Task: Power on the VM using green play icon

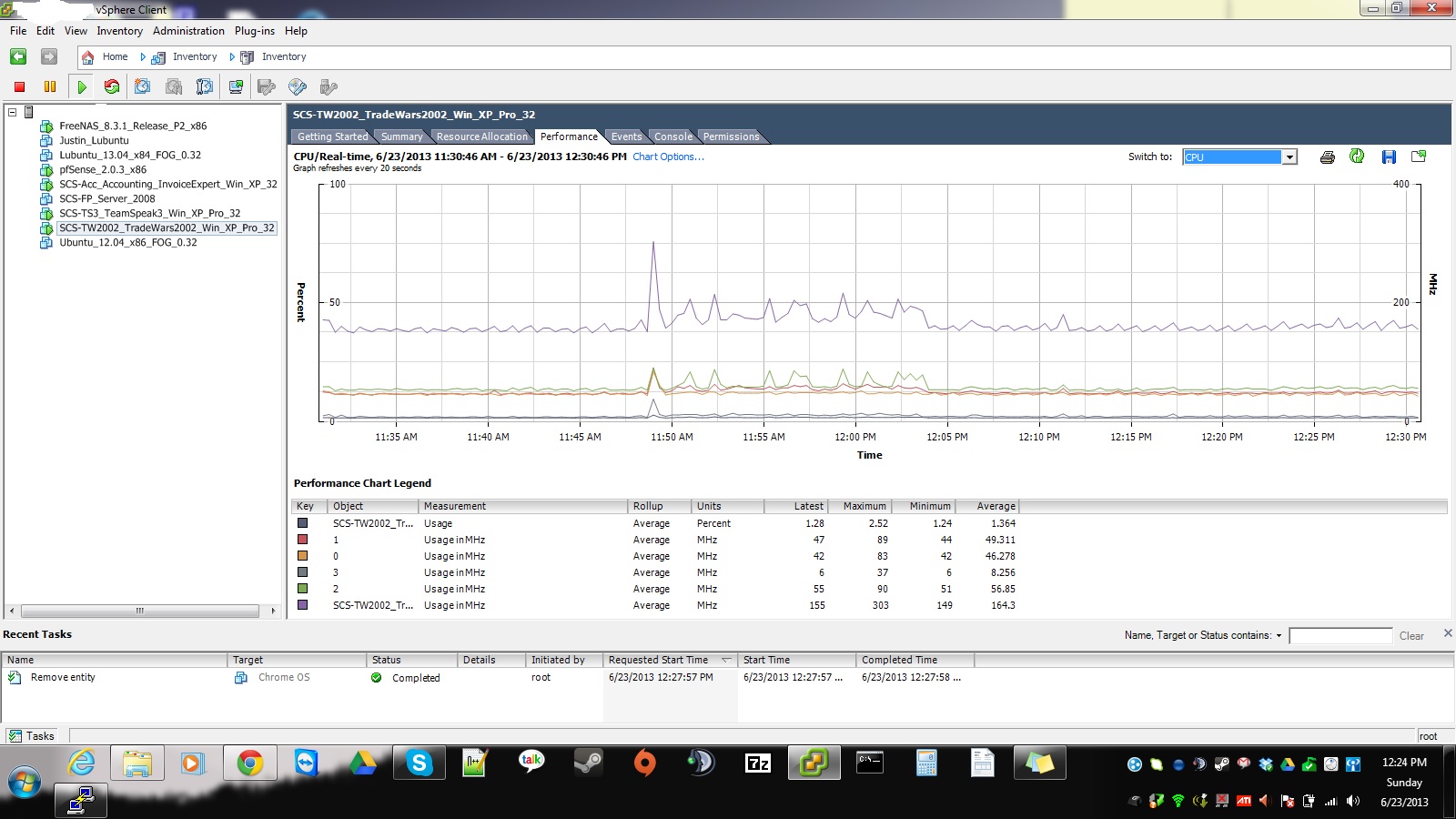Action: pyautogui.click(x=82, y=86)
